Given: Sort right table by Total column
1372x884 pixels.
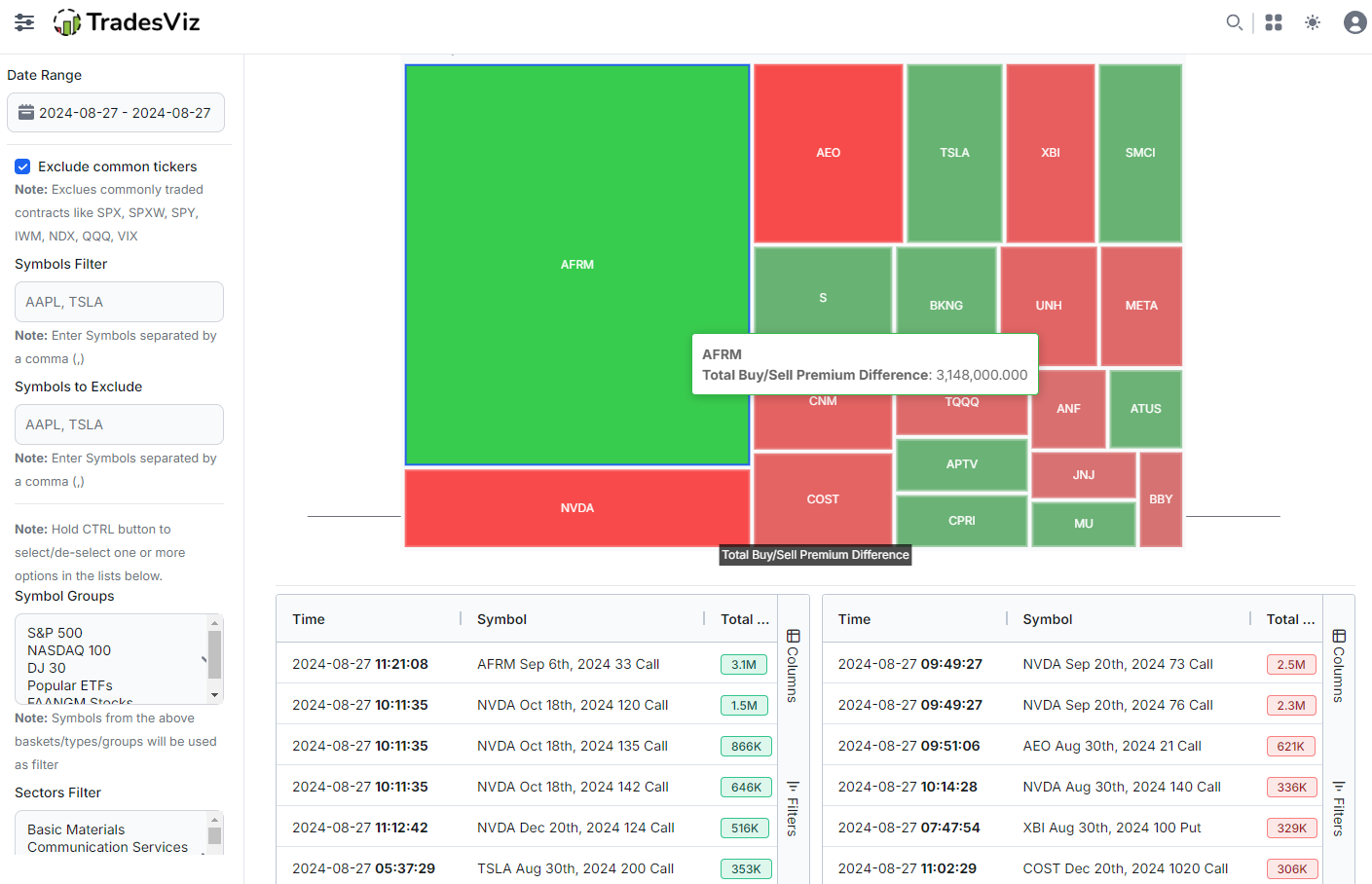Looking at the screenshot, I should [x=1290, y=619].
